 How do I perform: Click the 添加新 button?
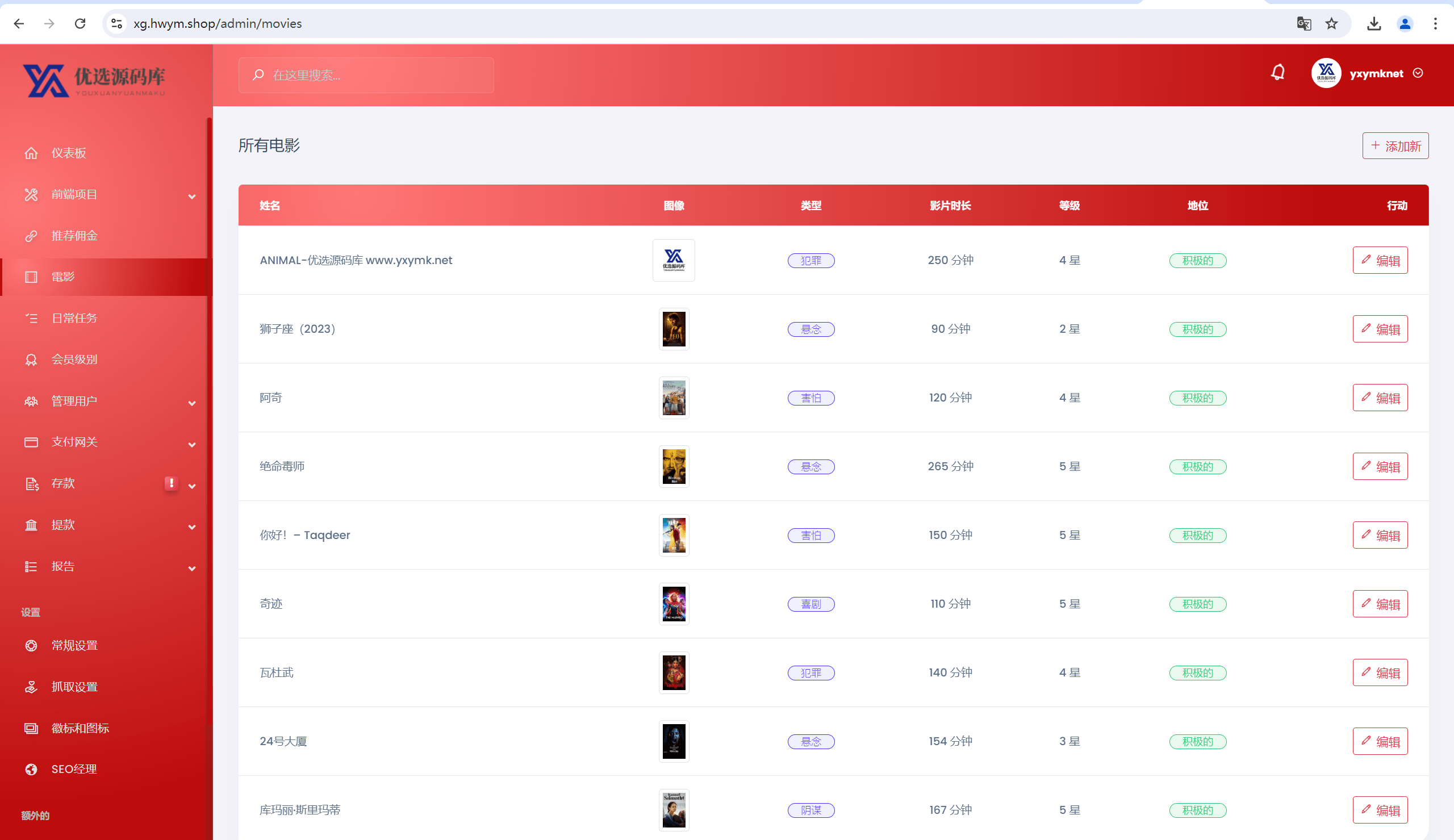pyautogui.click(x=1395, y=146)
